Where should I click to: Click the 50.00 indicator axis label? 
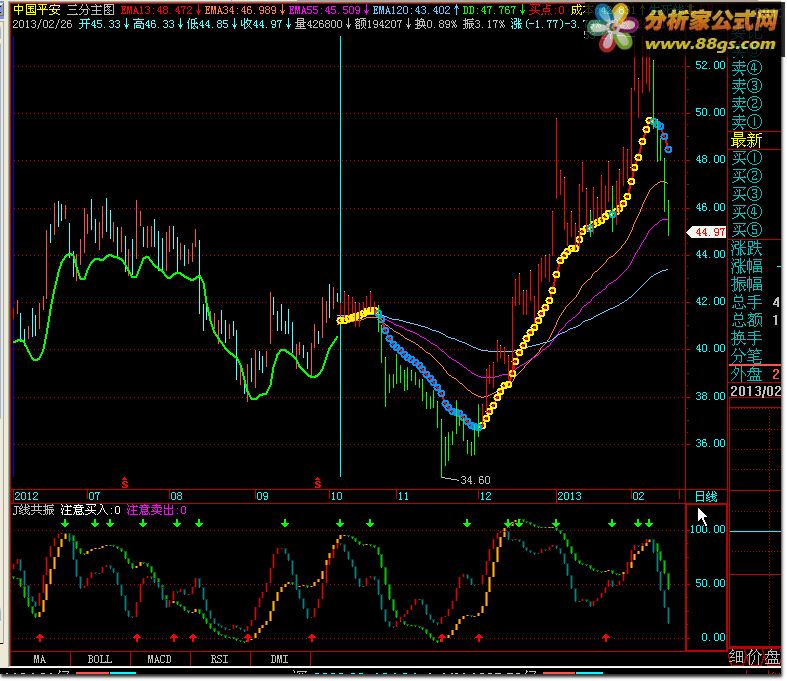point(710,583)
